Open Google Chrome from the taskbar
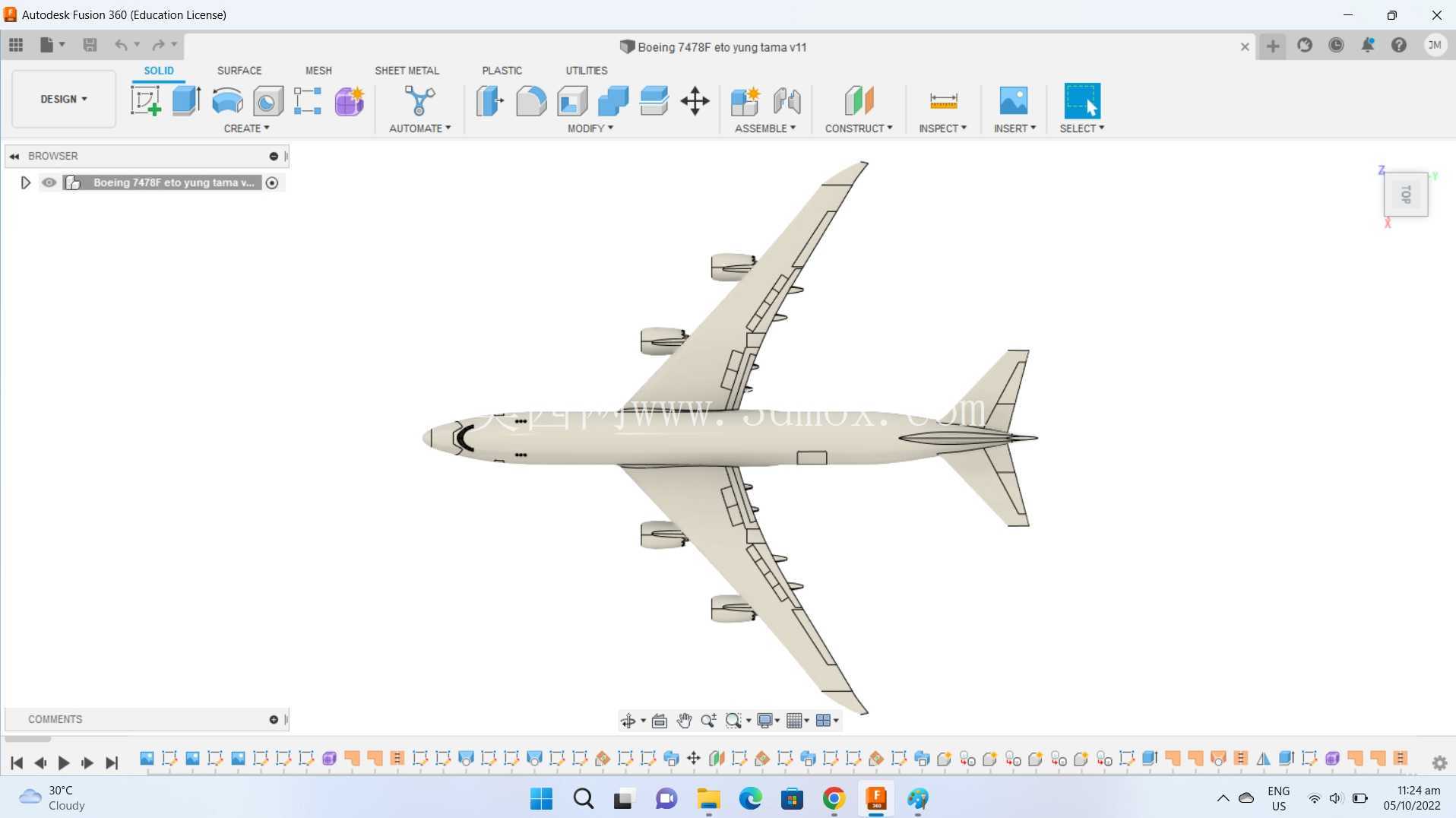The height and width of the screenshot is (818, 1456). pyautogui.click(x=834, y=798)
